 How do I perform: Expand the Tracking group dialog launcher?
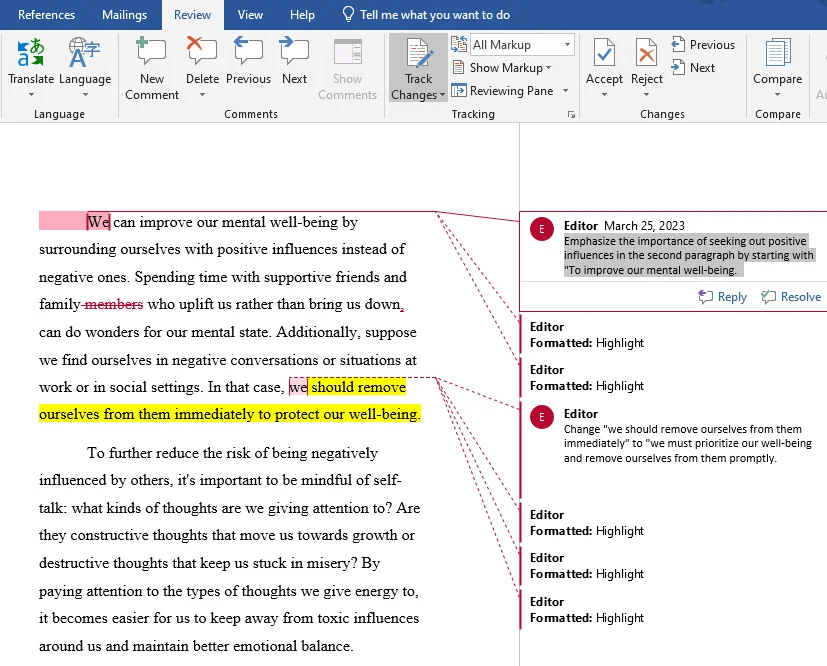click(572, 115)
